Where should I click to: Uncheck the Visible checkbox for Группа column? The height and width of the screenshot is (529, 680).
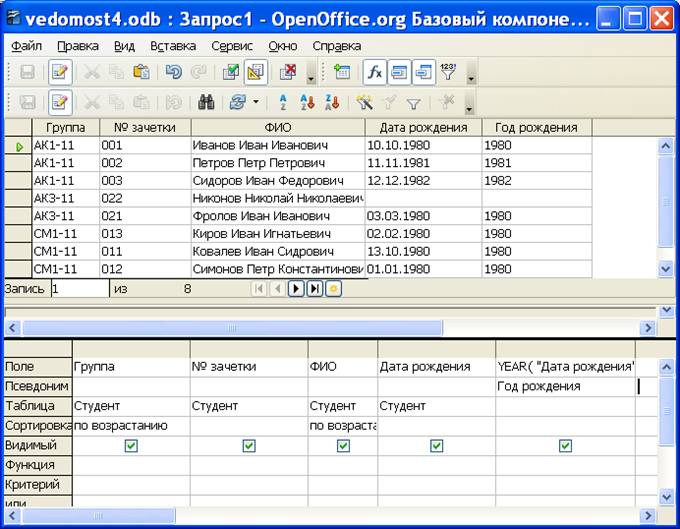pos(131,446)
